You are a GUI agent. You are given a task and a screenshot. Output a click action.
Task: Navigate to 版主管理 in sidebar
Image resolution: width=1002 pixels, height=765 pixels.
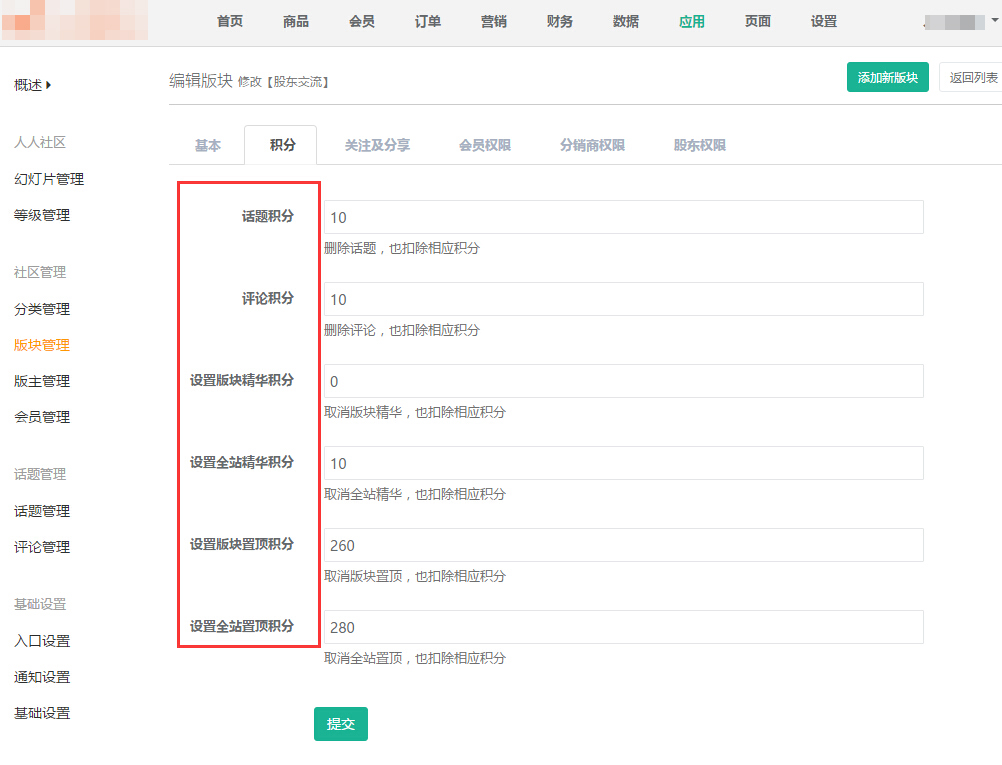[42, 381]
